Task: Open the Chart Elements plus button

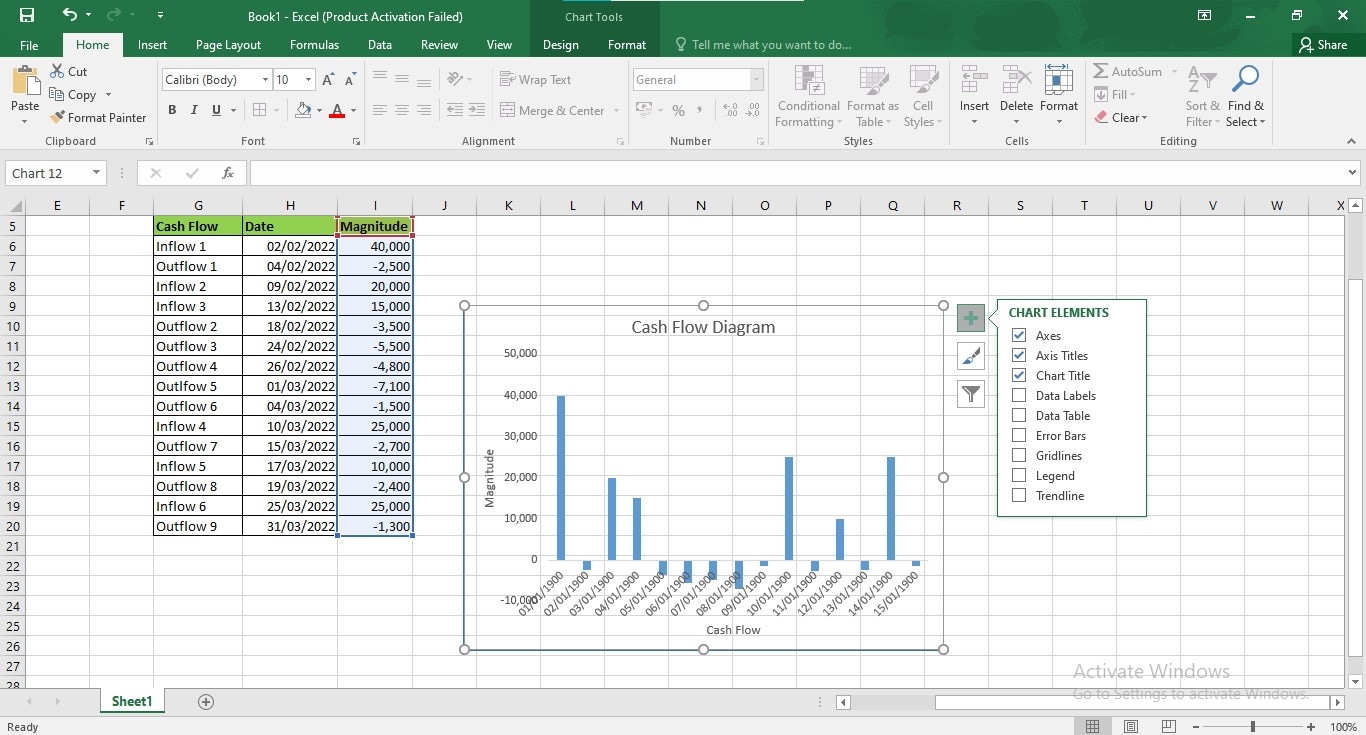Action: (970, 318)
